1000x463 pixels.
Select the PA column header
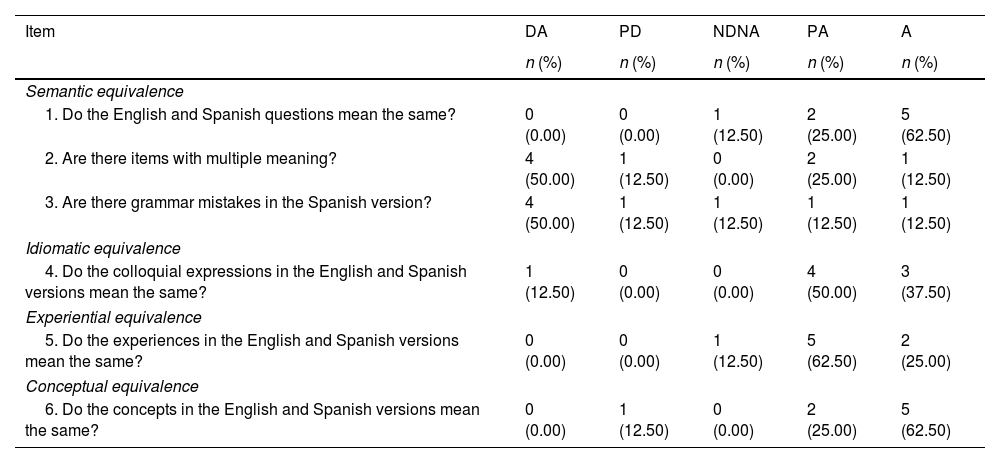tap(817, 32)
